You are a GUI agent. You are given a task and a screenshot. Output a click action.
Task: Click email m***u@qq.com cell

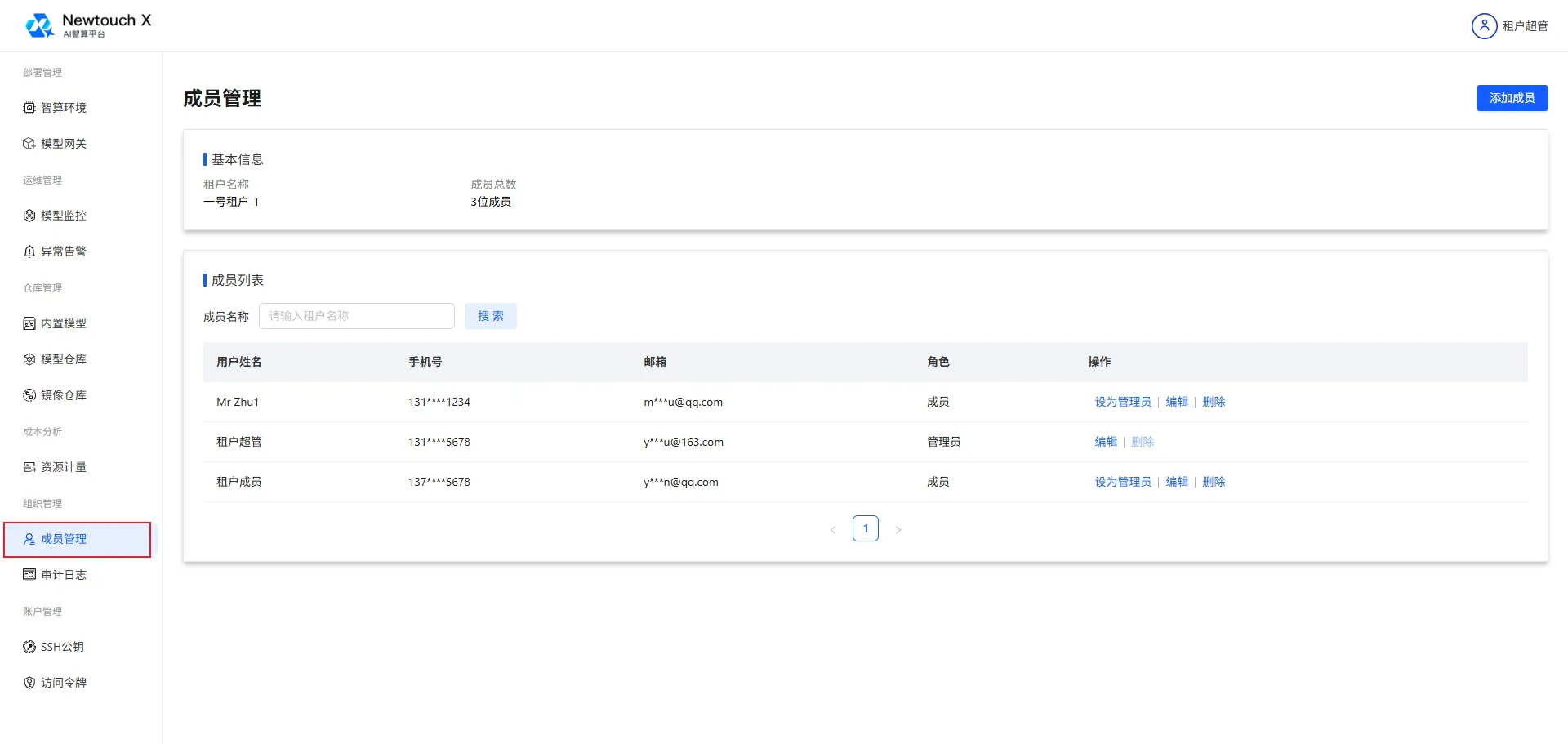(683, 402)
